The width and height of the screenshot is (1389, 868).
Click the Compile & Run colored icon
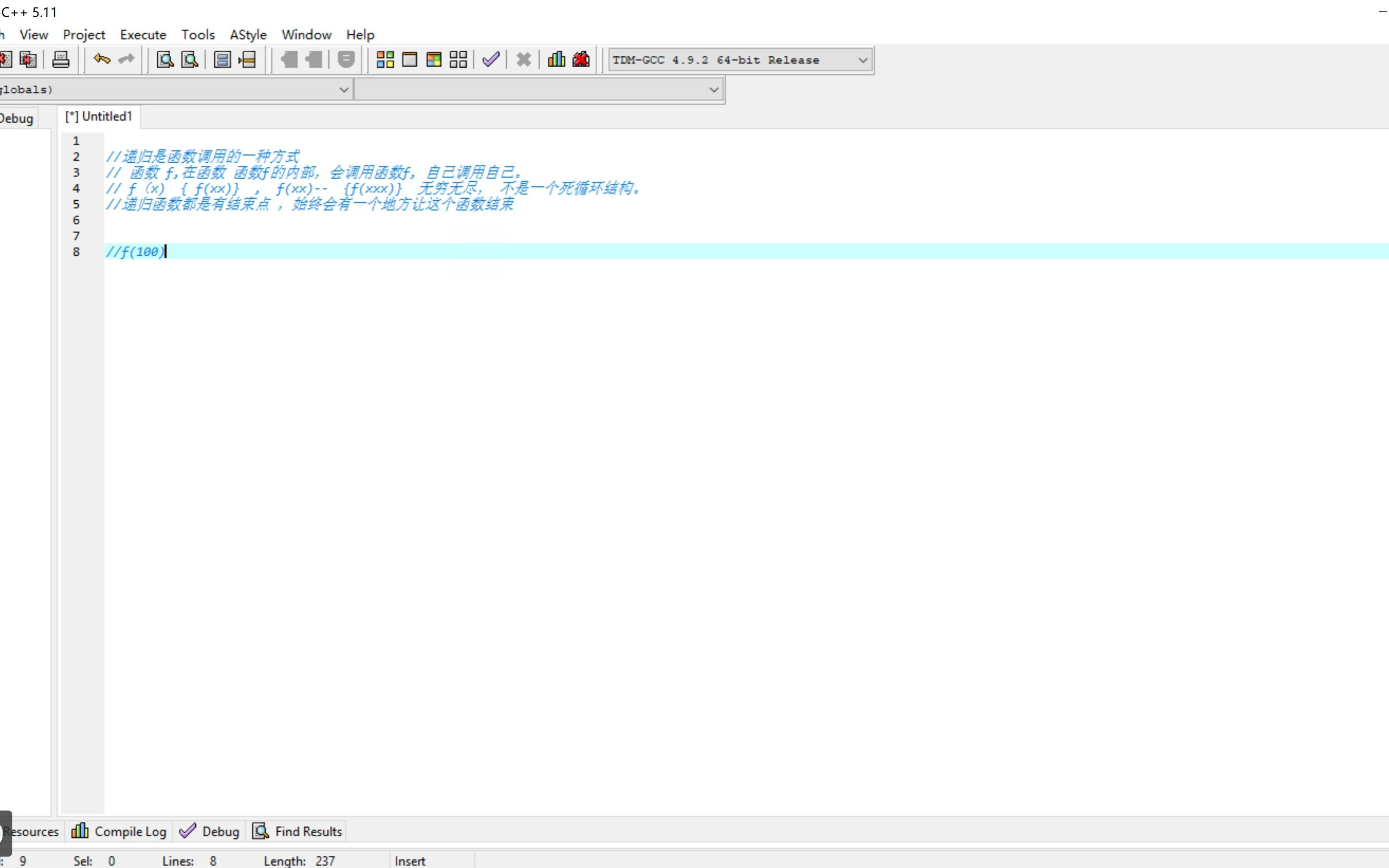[x=434, y=60]
